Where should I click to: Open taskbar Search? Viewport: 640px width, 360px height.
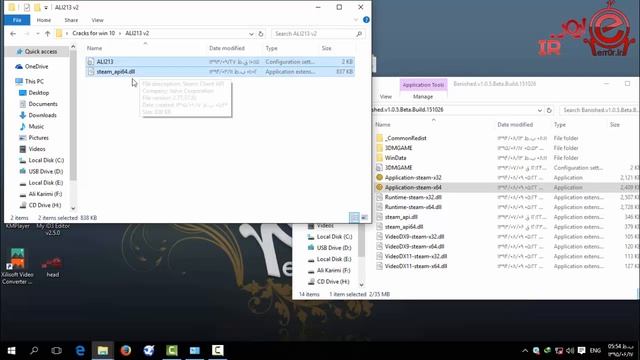tap(34, 351)
